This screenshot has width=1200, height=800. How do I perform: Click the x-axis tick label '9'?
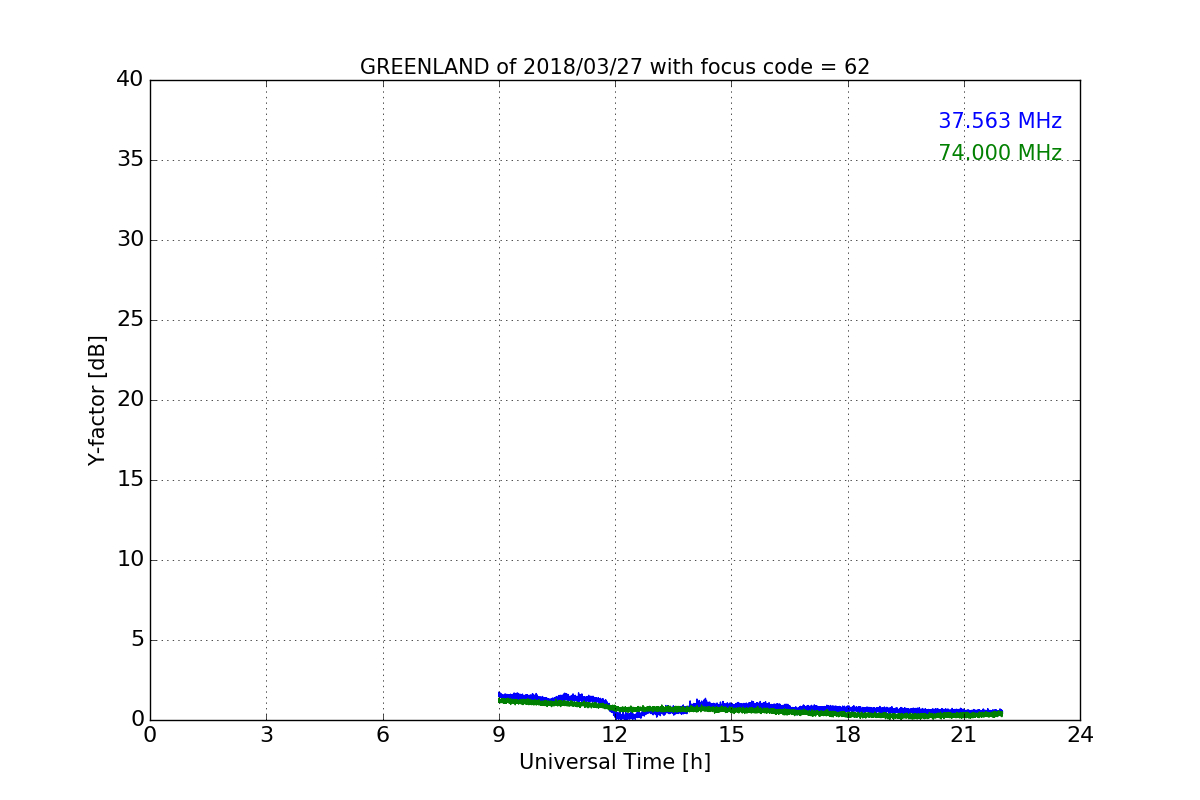499,735
